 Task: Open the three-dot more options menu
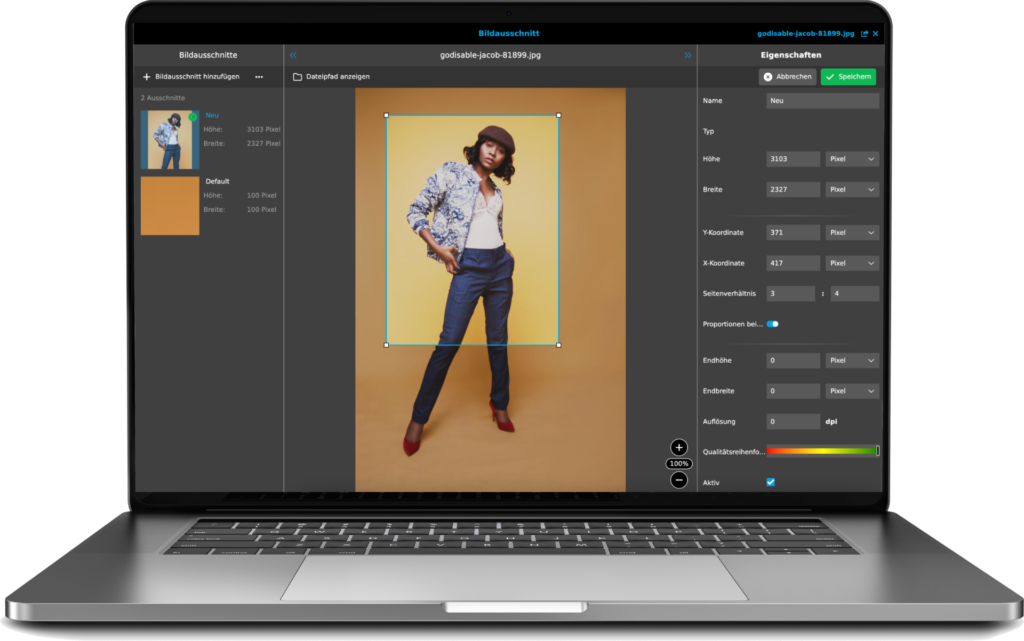(x=259, y=77)
